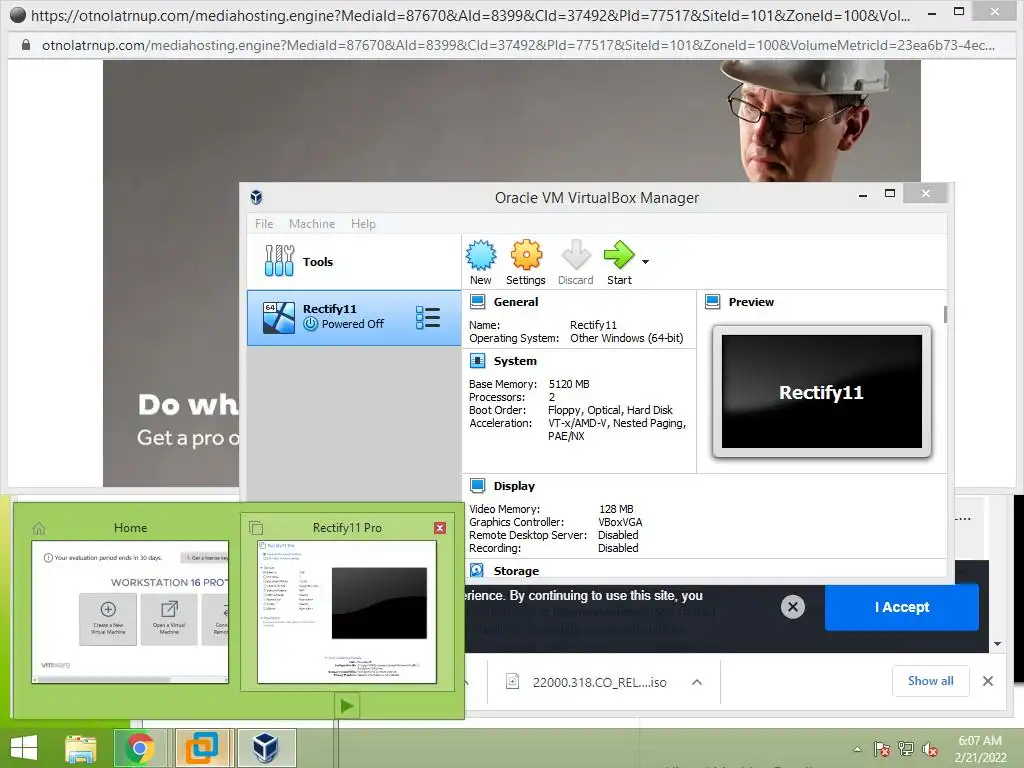1024x768 pixels.
Task: Click the Action Center flag tray icon
Action: (881, 749)
